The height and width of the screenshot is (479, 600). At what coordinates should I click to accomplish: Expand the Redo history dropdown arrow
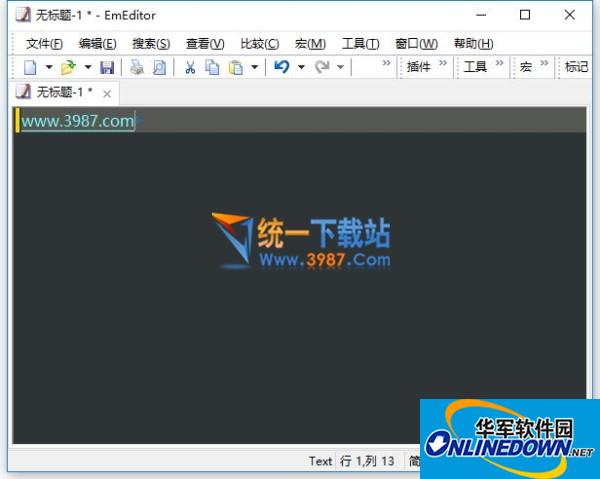(x=340, y=67)
